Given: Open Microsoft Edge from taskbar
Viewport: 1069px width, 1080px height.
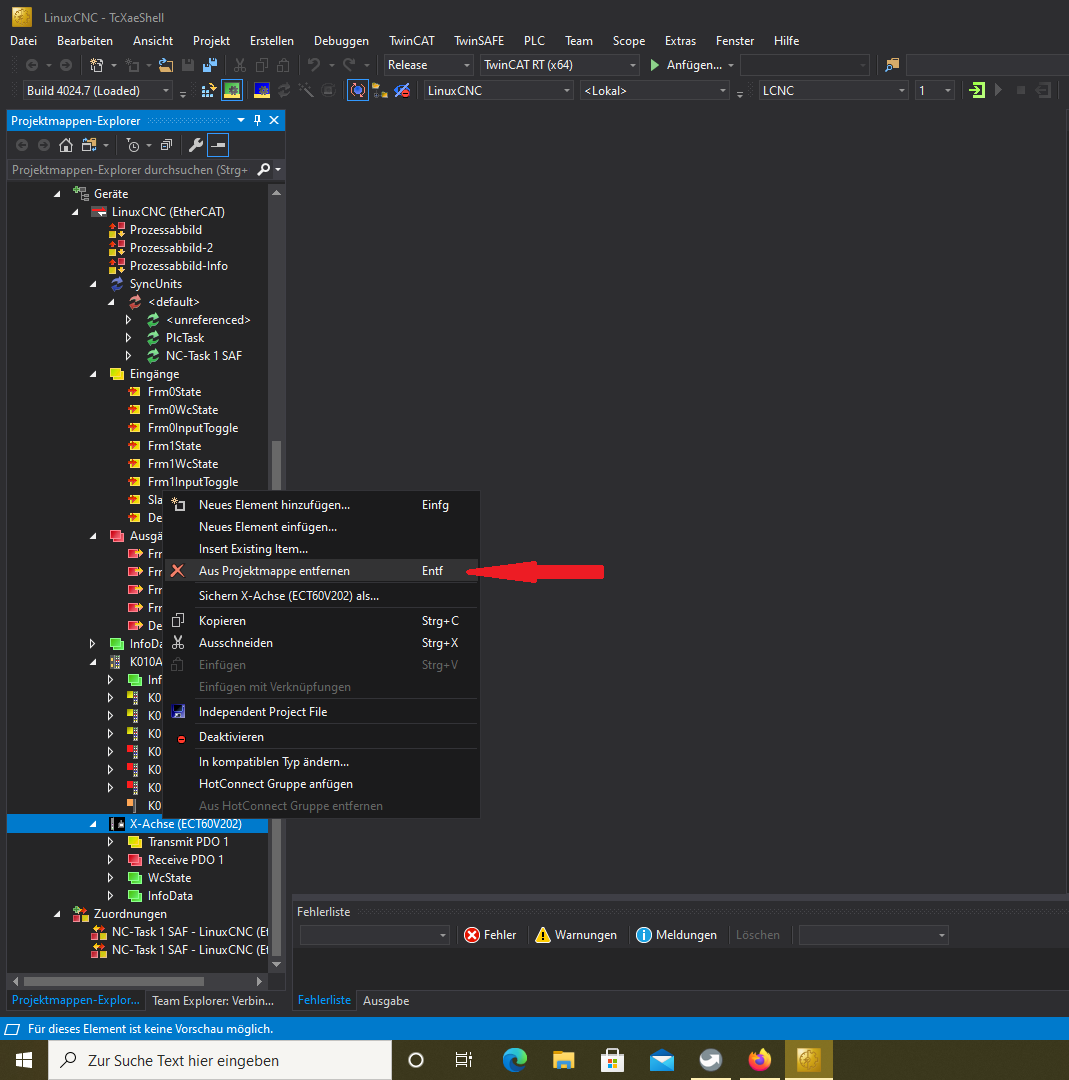Looking at the screenshot, I should click(515, 1060).
